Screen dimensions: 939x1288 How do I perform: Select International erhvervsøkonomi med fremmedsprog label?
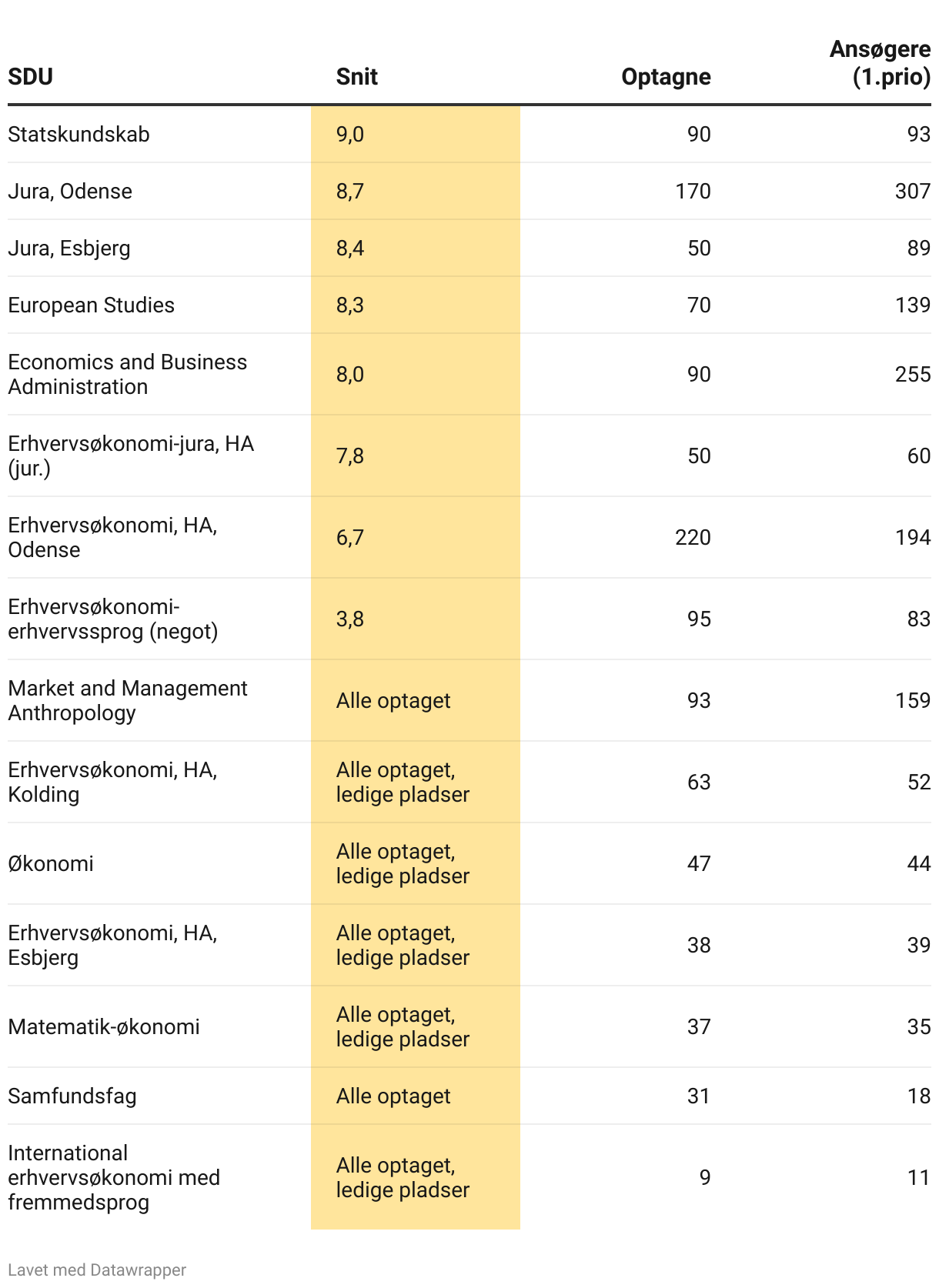(x=114, y=1177)
